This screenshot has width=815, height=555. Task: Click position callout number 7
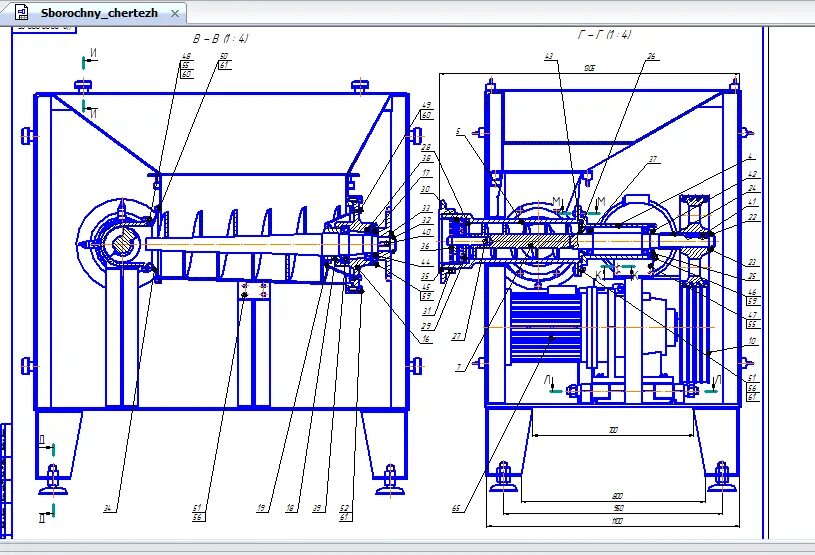pos(458,367)
